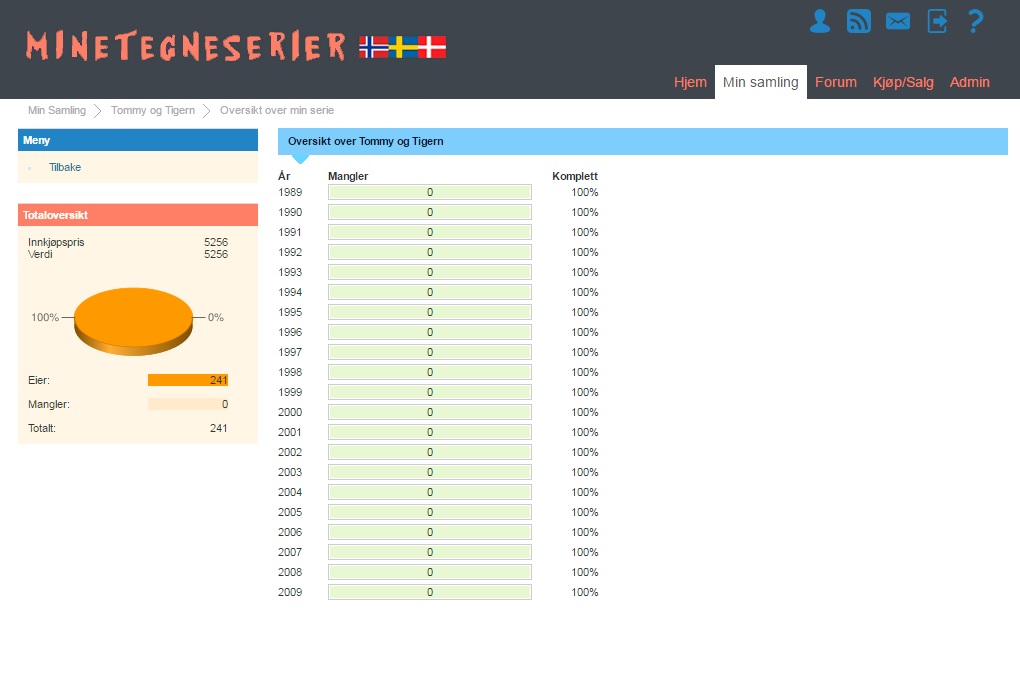Click the year 2002 label
Screen dimensions: 1020x694
click(x=290, y=452)
